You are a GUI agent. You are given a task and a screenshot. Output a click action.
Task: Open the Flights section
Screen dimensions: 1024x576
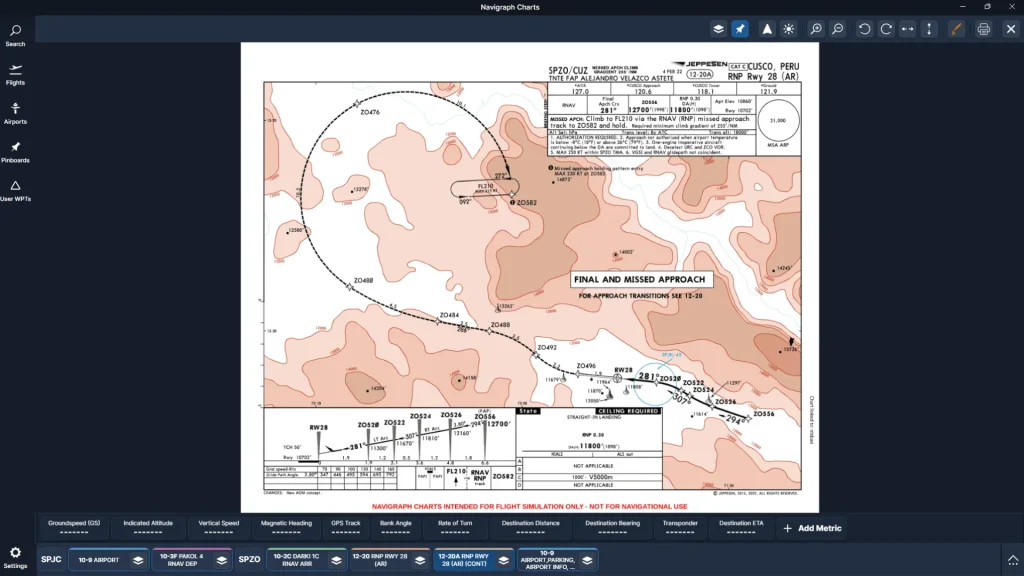pos(15,74)
